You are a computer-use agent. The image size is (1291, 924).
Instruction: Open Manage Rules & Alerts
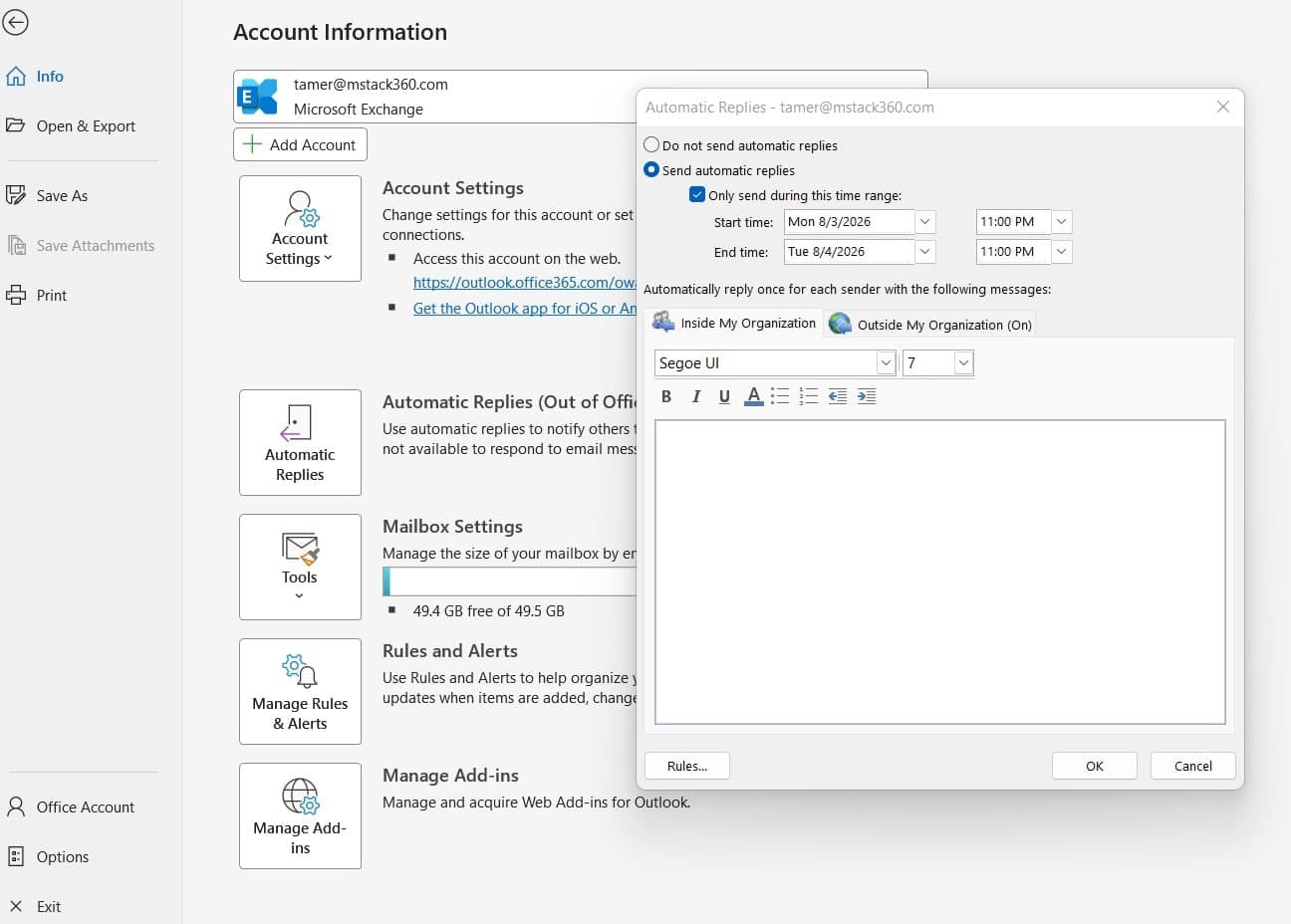300,691
